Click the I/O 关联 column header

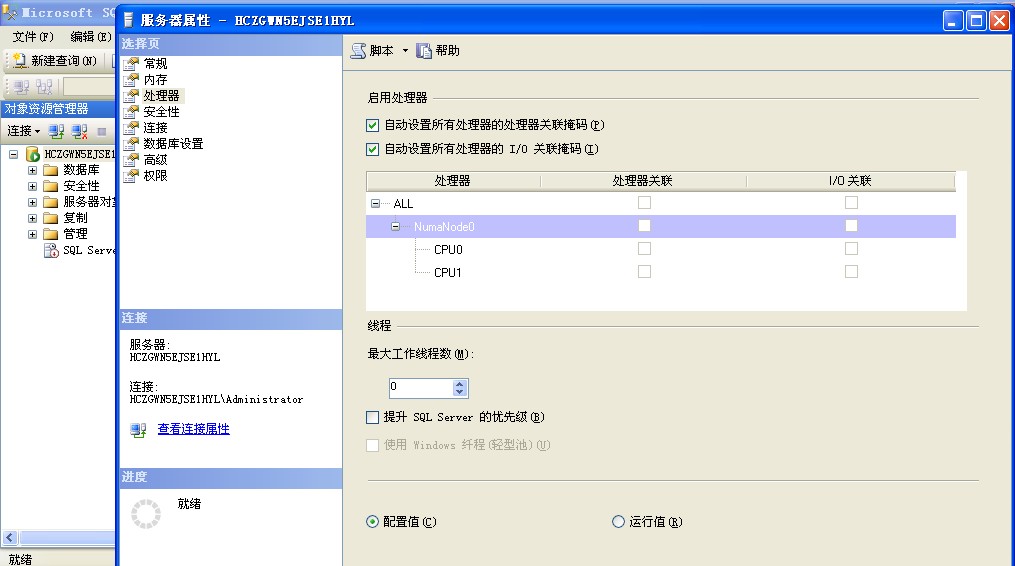851,181
